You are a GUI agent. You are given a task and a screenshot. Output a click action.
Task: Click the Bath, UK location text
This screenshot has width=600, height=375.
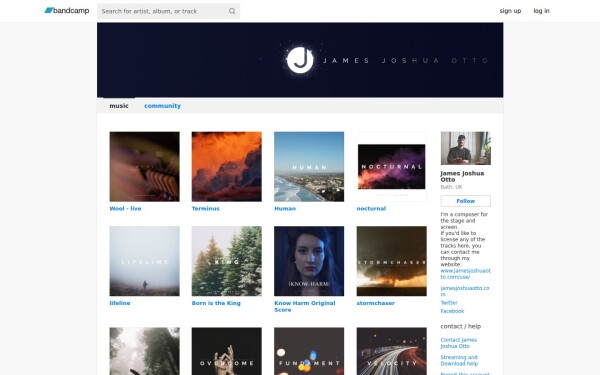pyautogui.click(x=451, y=187)
